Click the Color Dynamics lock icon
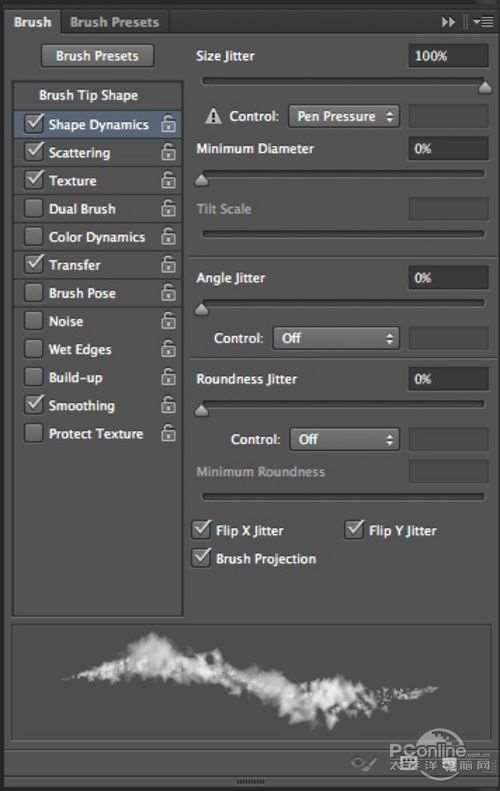Image resolution: width=500 pixels, height=791 pixels. pyautogui.click(x=169, y=237)
